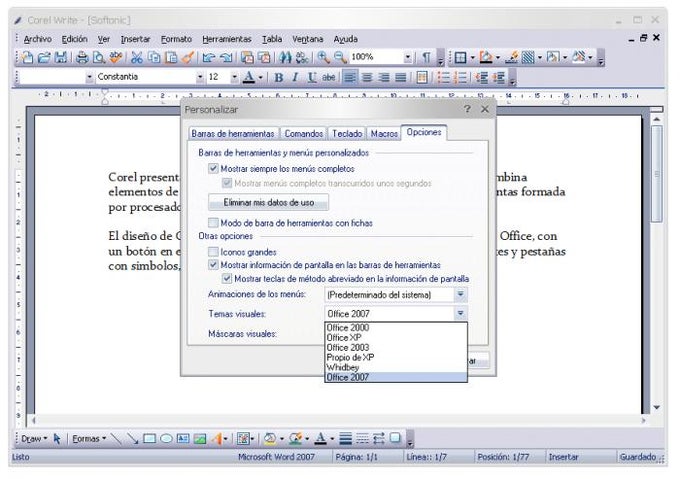Screen dimensions: 680x479
Task: Select the Ellipse shape tool
Action: pyautogui.click(x=166, y=439)
